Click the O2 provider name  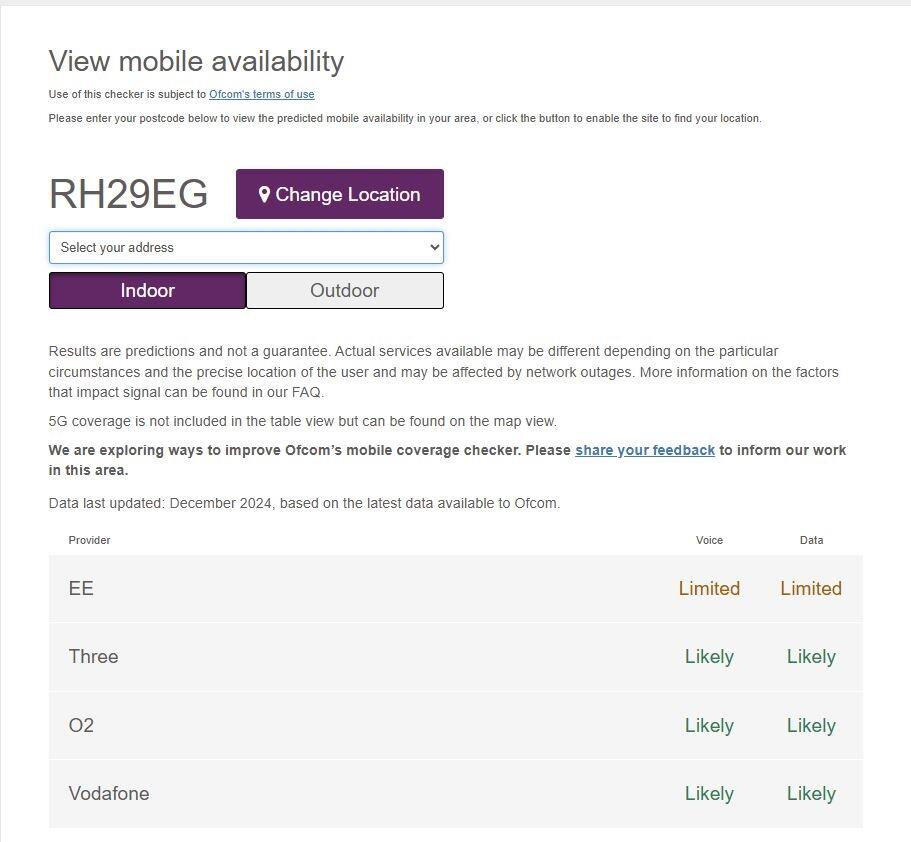pyautogui.click(x=81, y=725)
